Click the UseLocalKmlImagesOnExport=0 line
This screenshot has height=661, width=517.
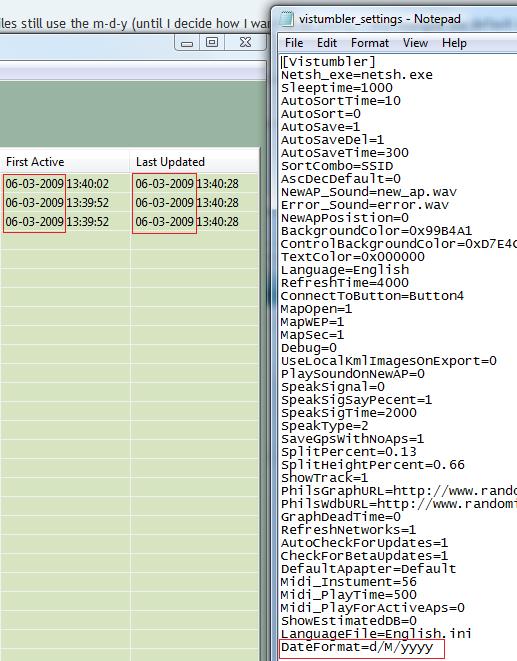[x=389, y=361]
